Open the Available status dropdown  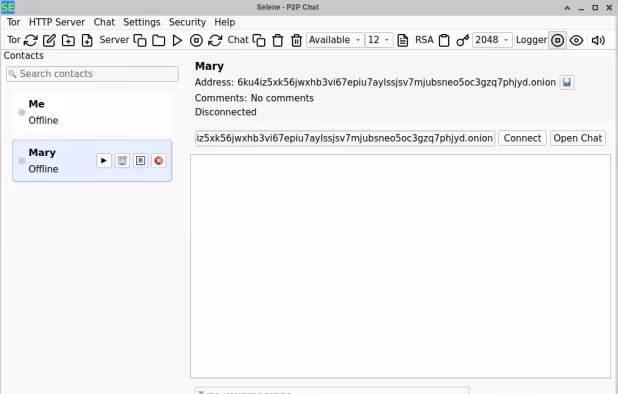[x=335, y=40]
